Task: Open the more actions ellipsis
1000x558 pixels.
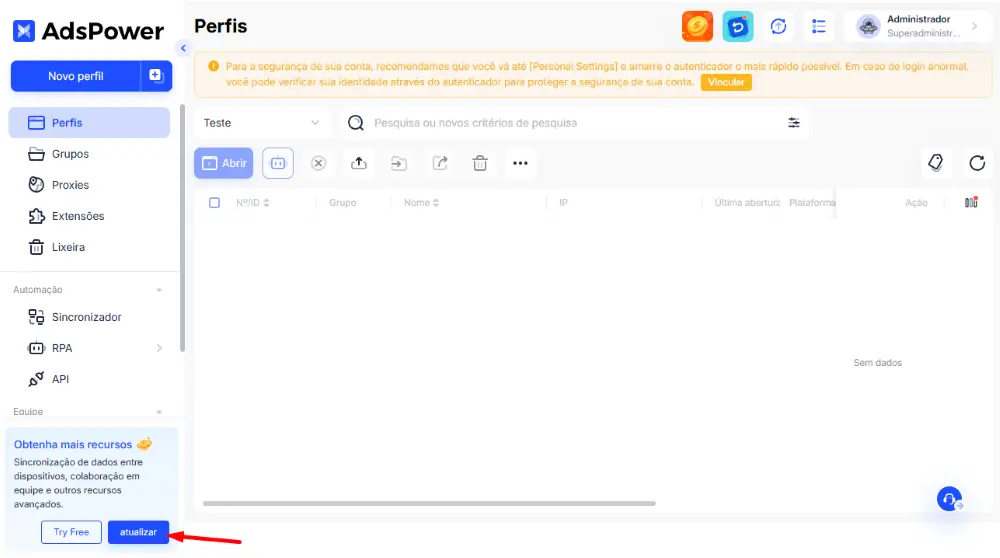Action: pos(520,163)
